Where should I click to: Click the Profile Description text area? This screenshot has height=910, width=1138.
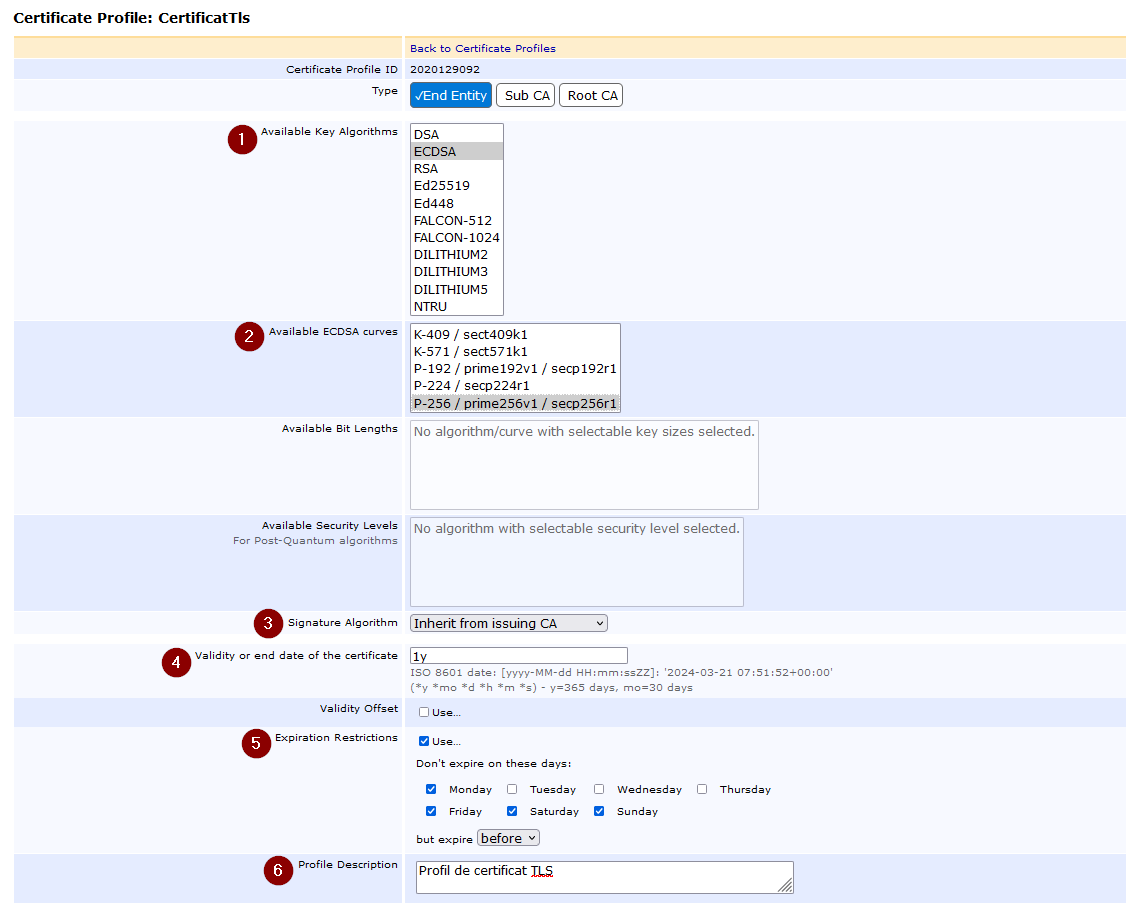(603, 877)
